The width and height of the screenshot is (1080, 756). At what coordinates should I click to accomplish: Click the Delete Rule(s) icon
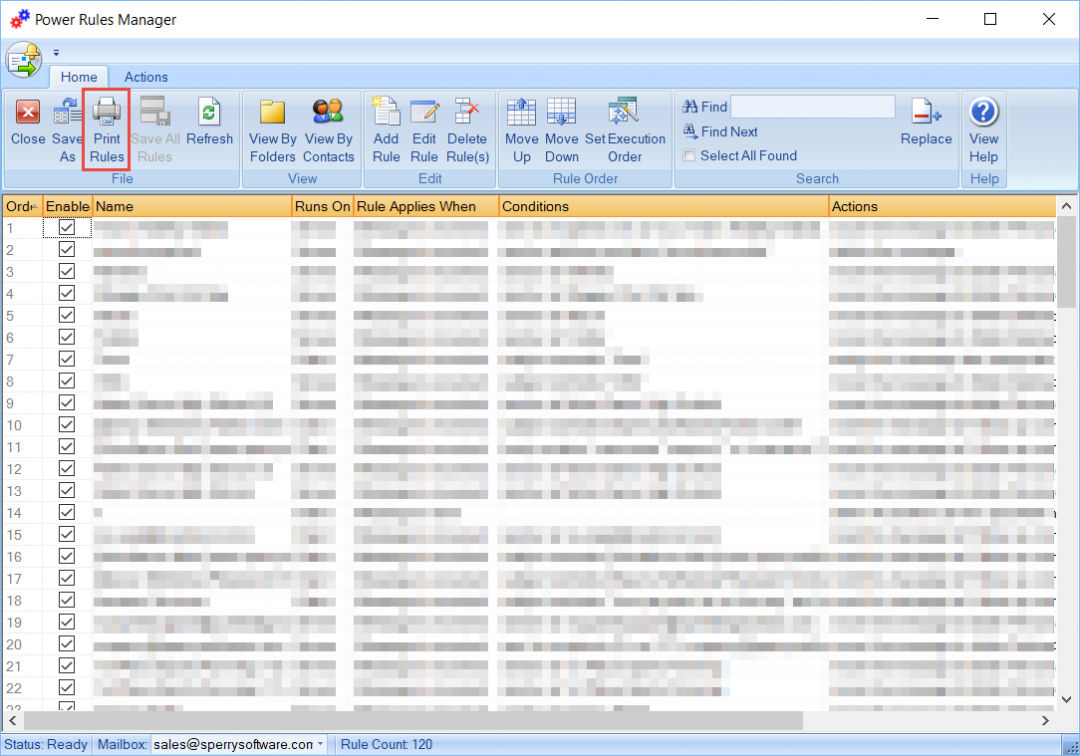(467, 129)
